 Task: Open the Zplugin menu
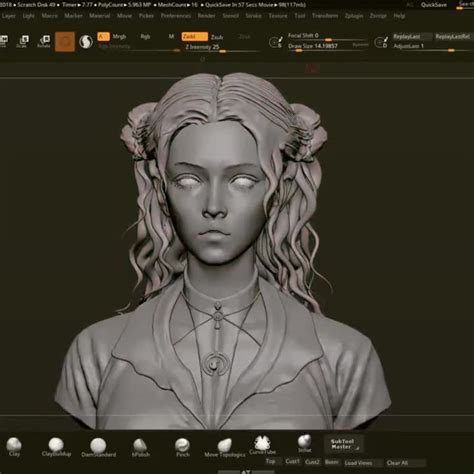point(354,16)
